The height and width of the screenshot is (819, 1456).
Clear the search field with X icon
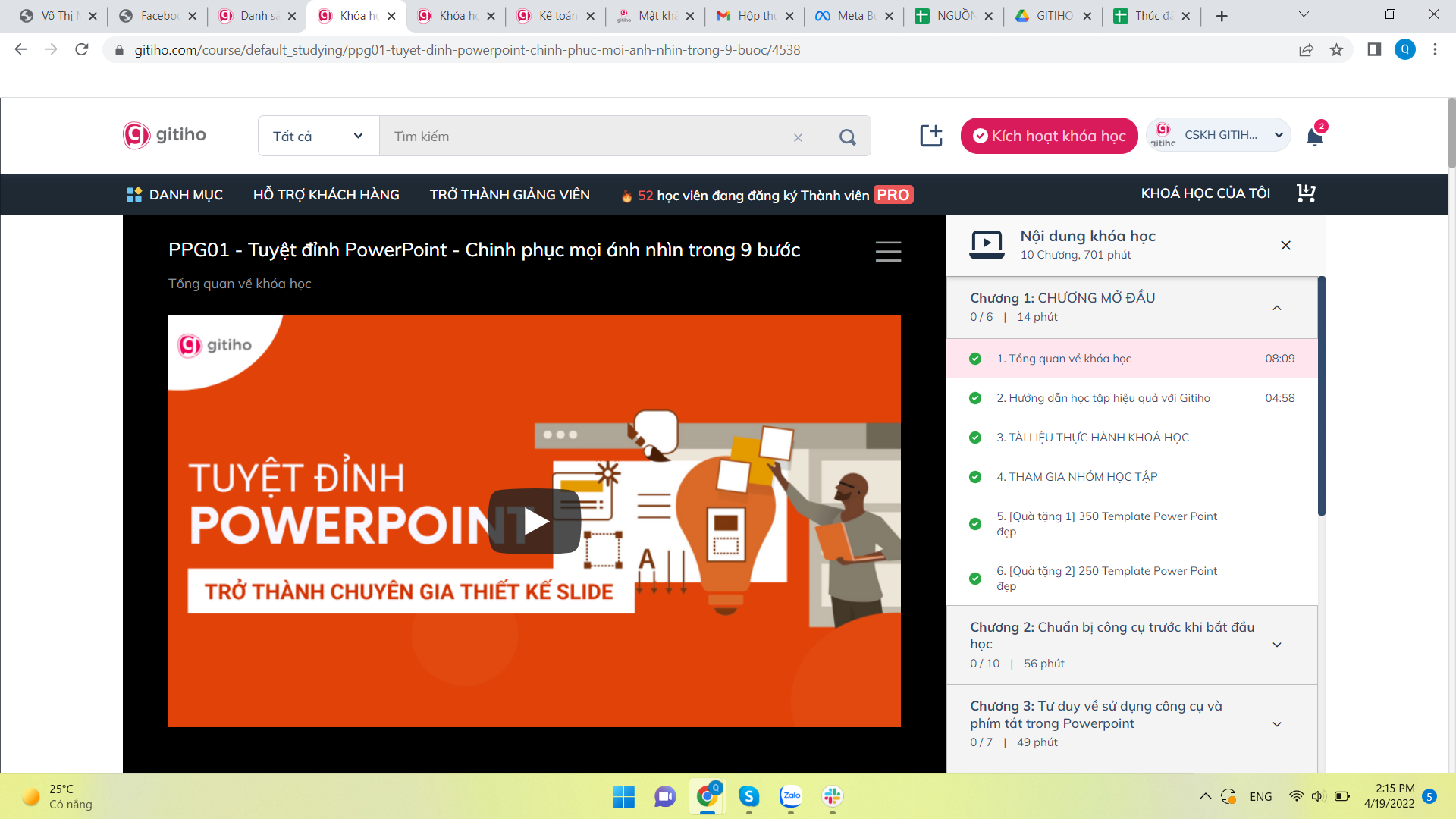798,137
